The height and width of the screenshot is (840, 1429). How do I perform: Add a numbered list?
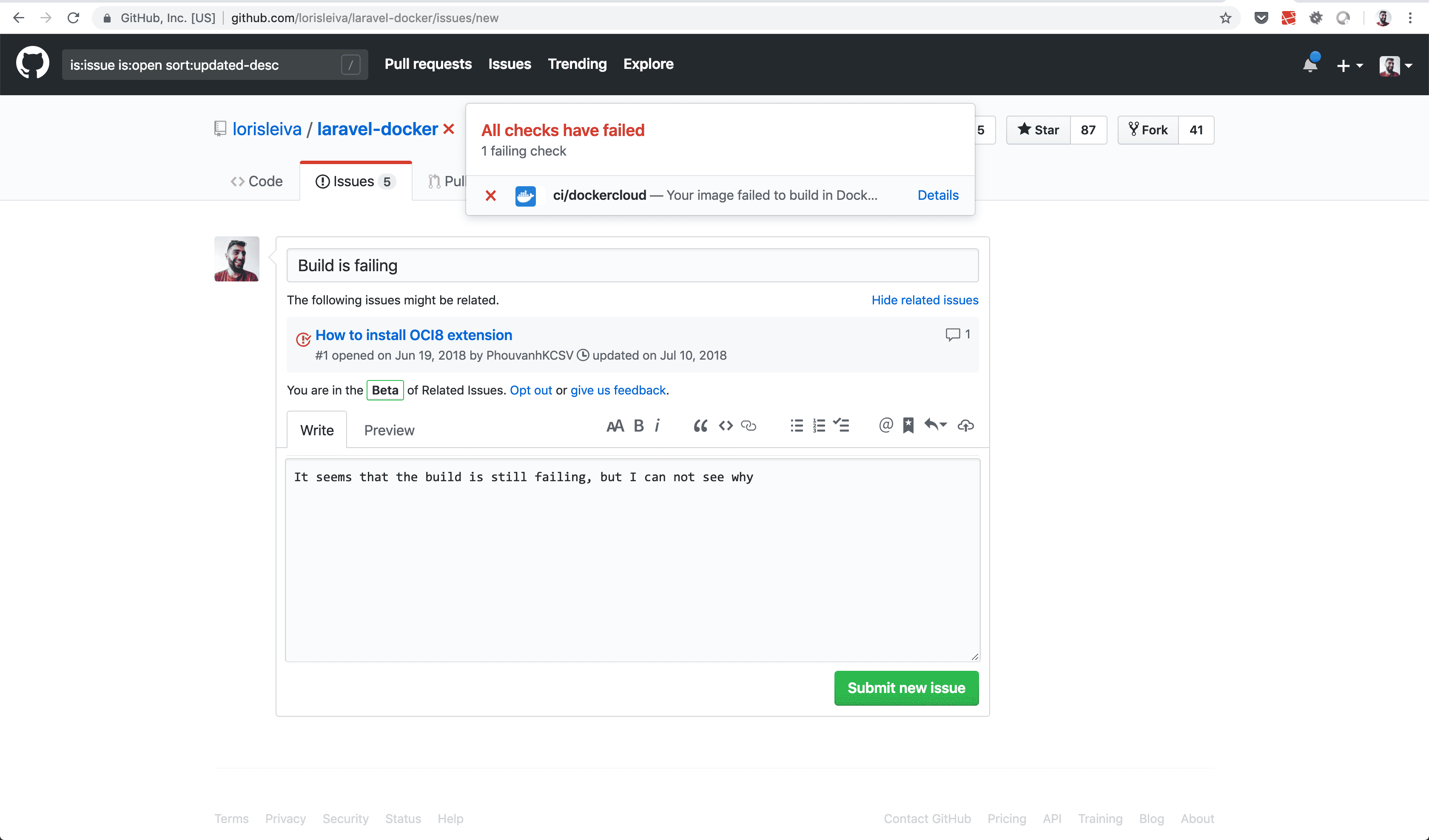(818, 426)
